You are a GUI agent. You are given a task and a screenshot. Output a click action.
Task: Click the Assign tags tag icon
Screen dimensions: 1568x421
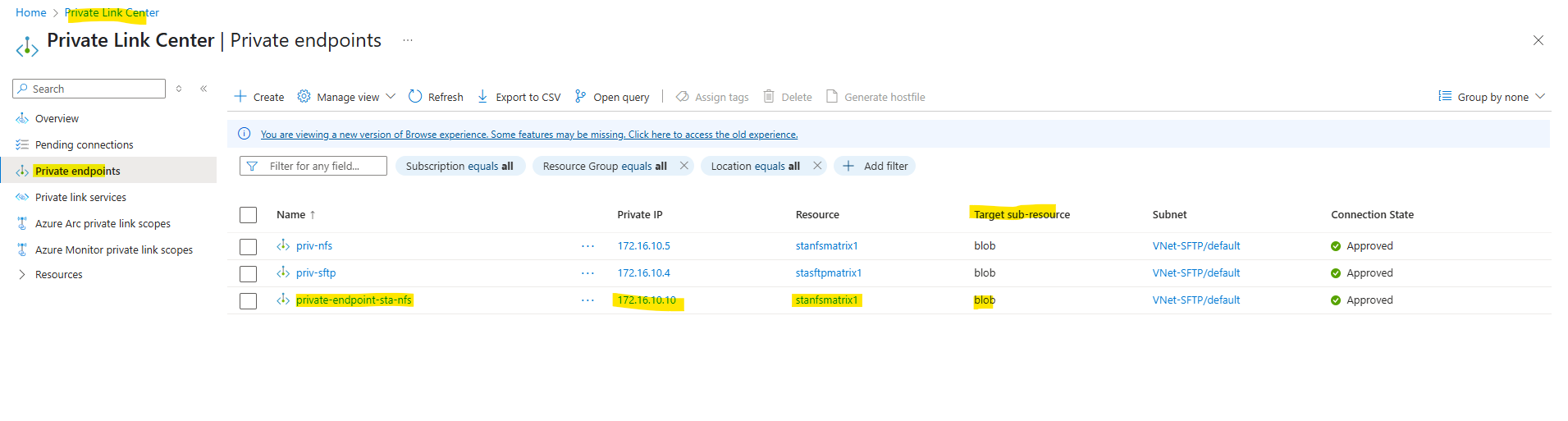point(682,96)
